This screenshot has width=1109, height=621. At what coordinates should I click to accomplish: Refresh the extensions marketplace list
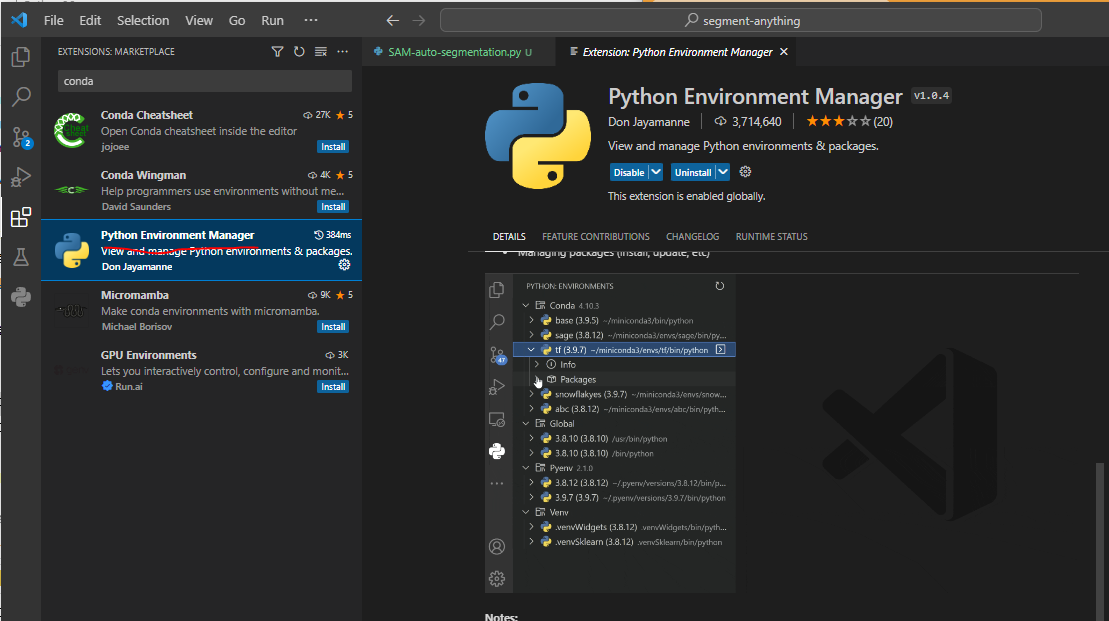(299, 52)
